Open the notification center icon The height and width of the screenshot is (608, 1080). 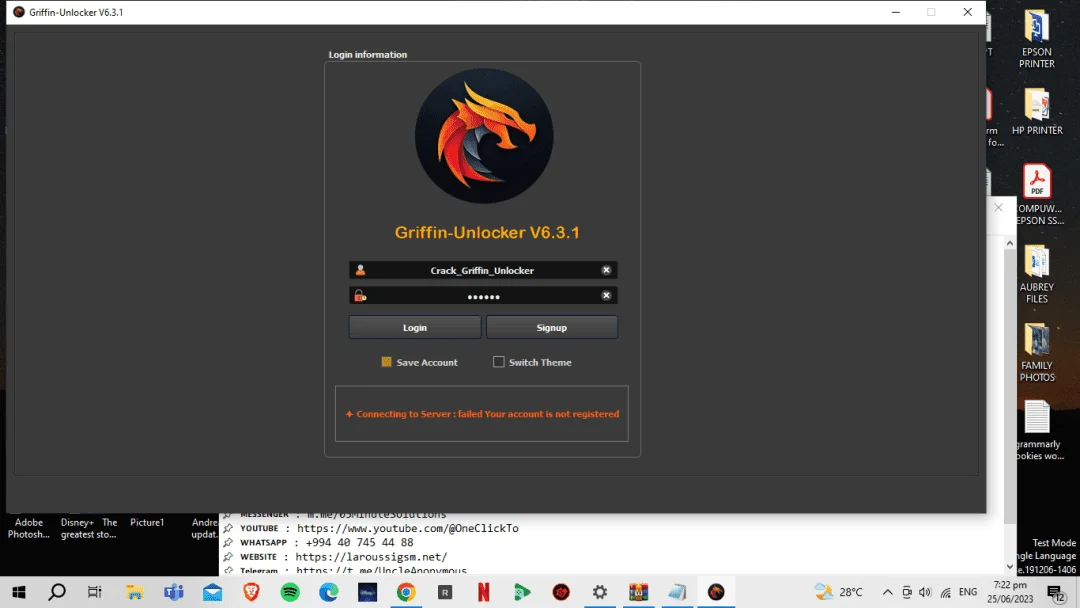click(x=1057, y=592)
